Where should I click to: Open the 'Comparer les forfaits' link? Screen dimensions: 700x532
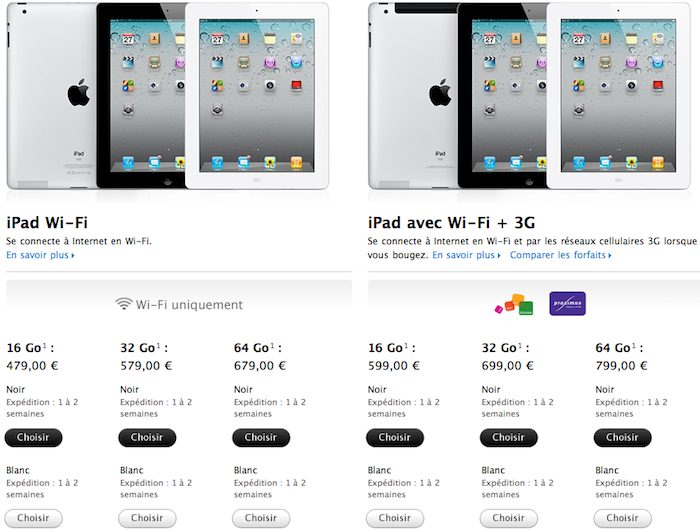pos(561,255)
